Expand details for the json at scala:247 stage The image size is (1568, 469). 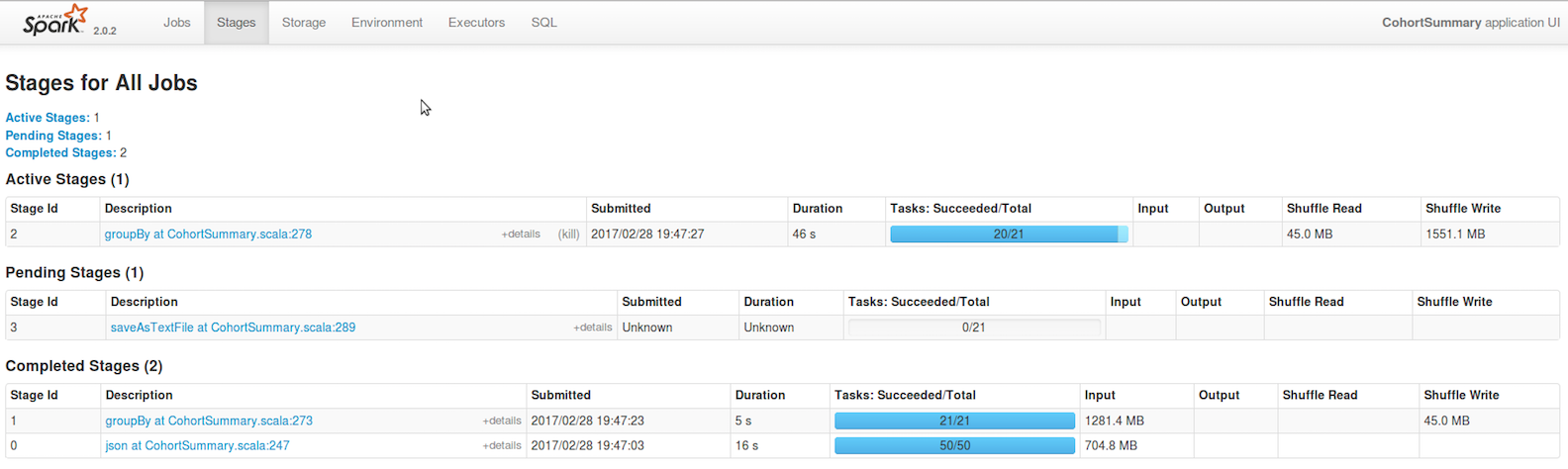coord(501,446)
